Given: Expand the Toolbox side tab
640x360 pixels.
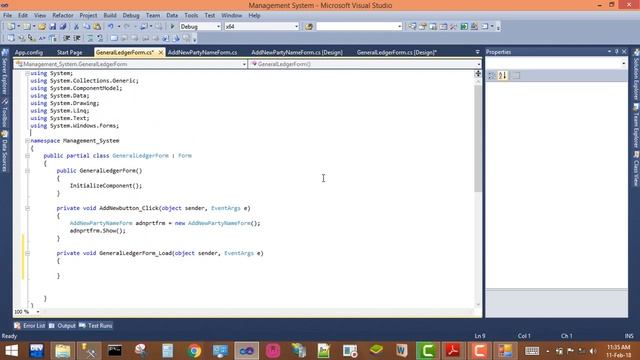Looking at the screenshot, I should point(5,113).
